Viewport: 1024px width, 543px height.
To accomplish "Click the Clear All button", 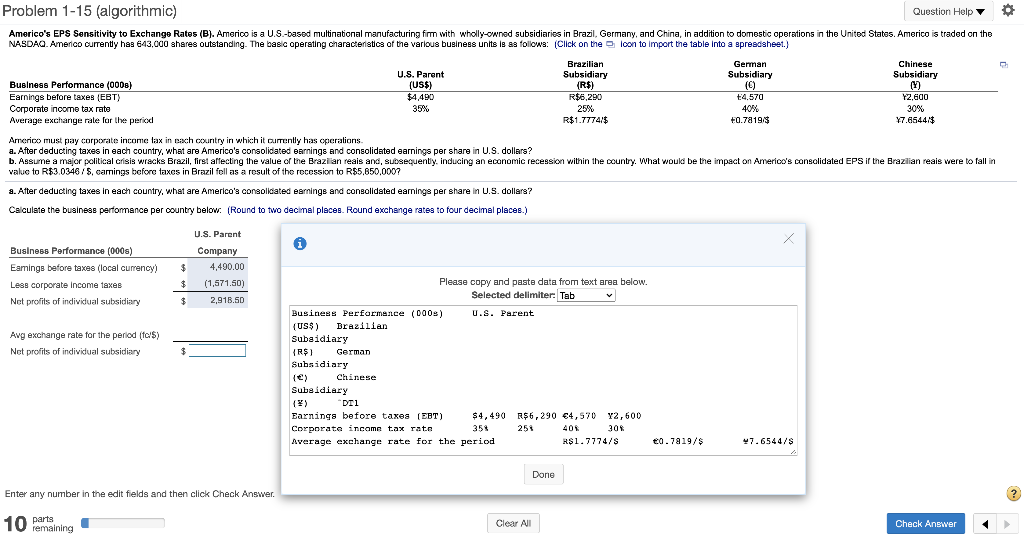I will (513, 523).
